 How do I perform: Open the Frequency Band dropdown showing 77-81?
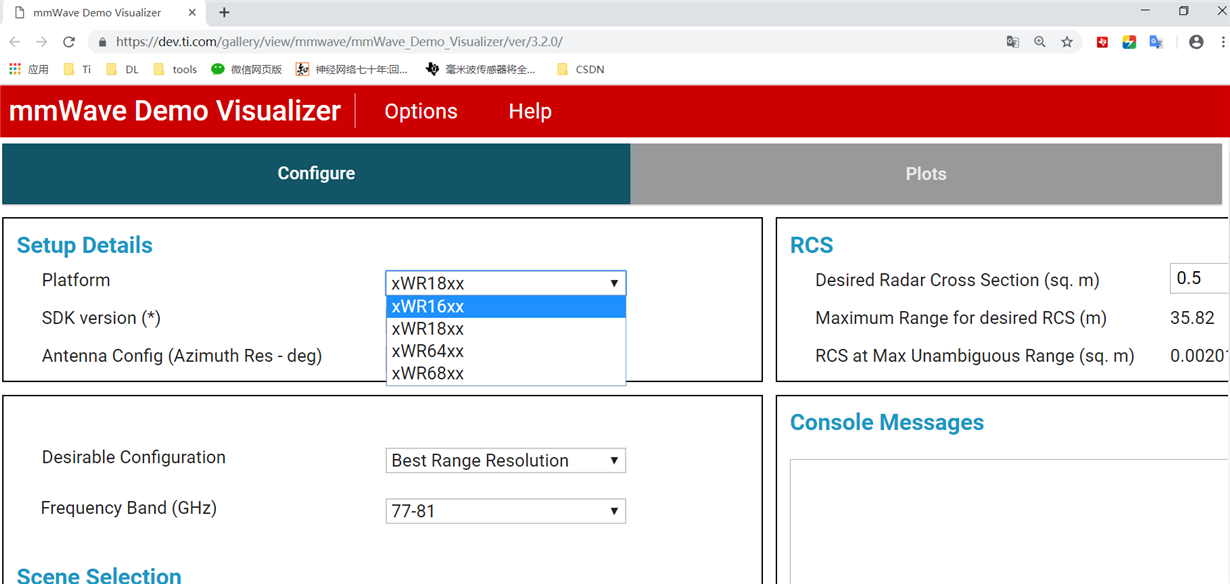click(x=506, y=511)
